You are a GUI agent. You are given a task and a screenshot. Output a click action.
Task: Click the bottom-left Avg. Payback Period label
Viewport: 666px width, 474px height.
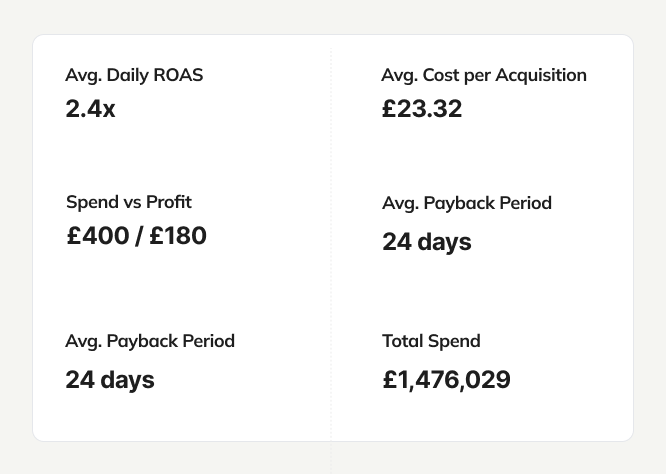(x=150, y=341)
